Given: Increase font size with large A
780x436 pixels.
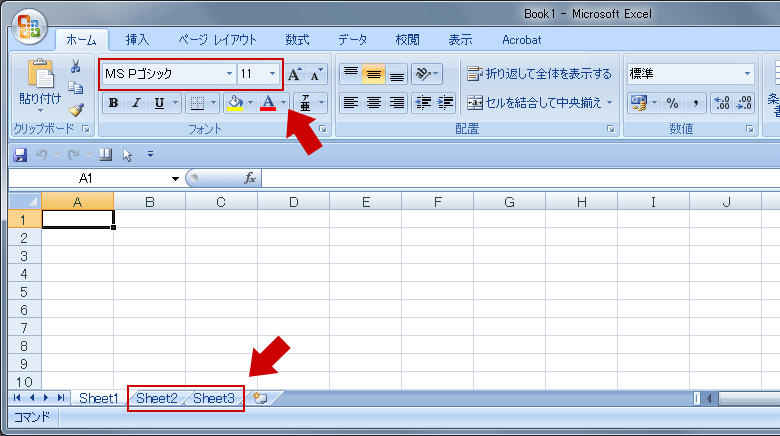Looking at the screenshot, I should point(294,74).
